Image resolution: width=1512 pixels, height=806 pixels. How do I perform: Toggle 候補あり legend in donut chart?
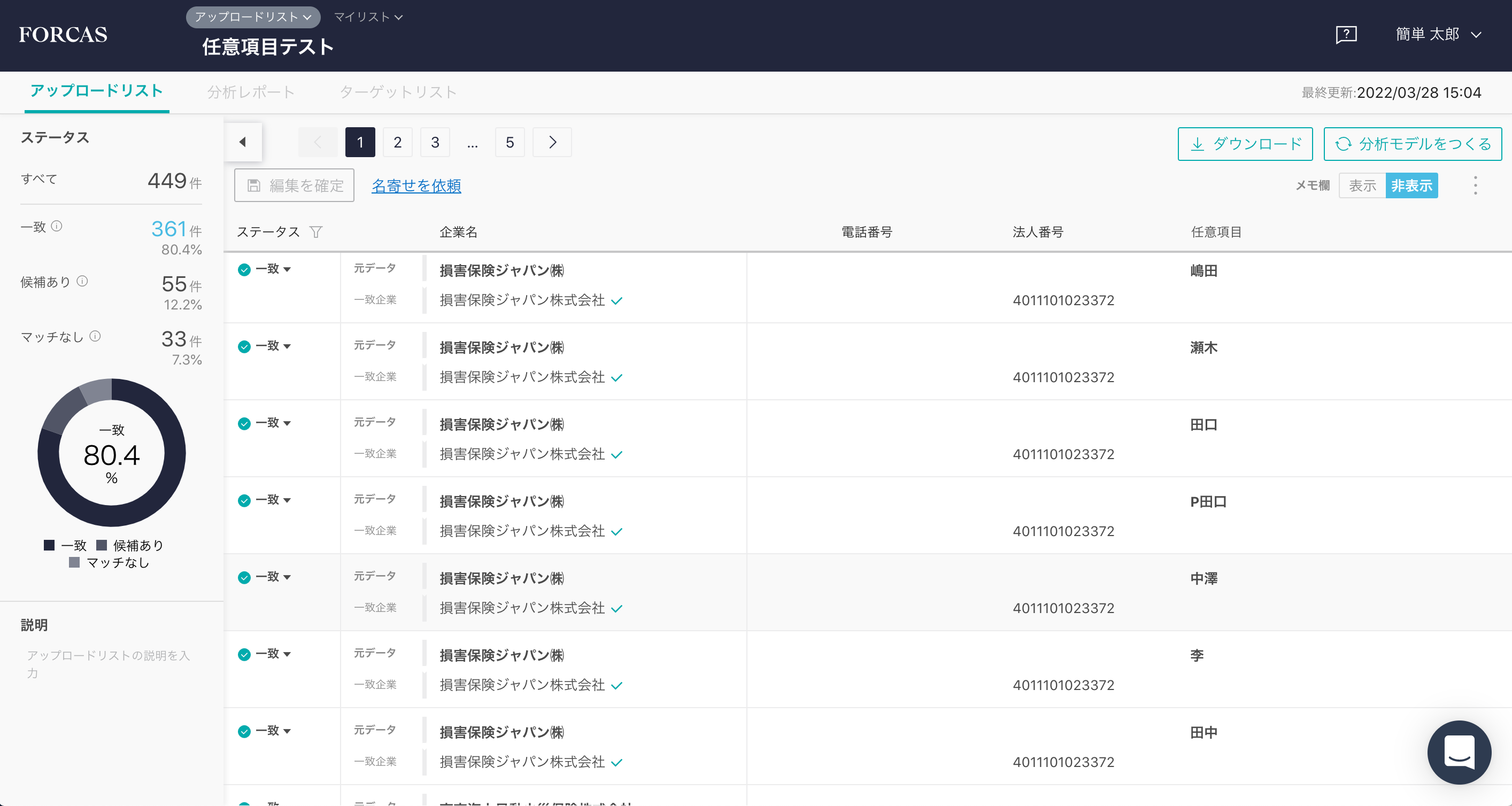pyautogui.click(x=130, y=546)
